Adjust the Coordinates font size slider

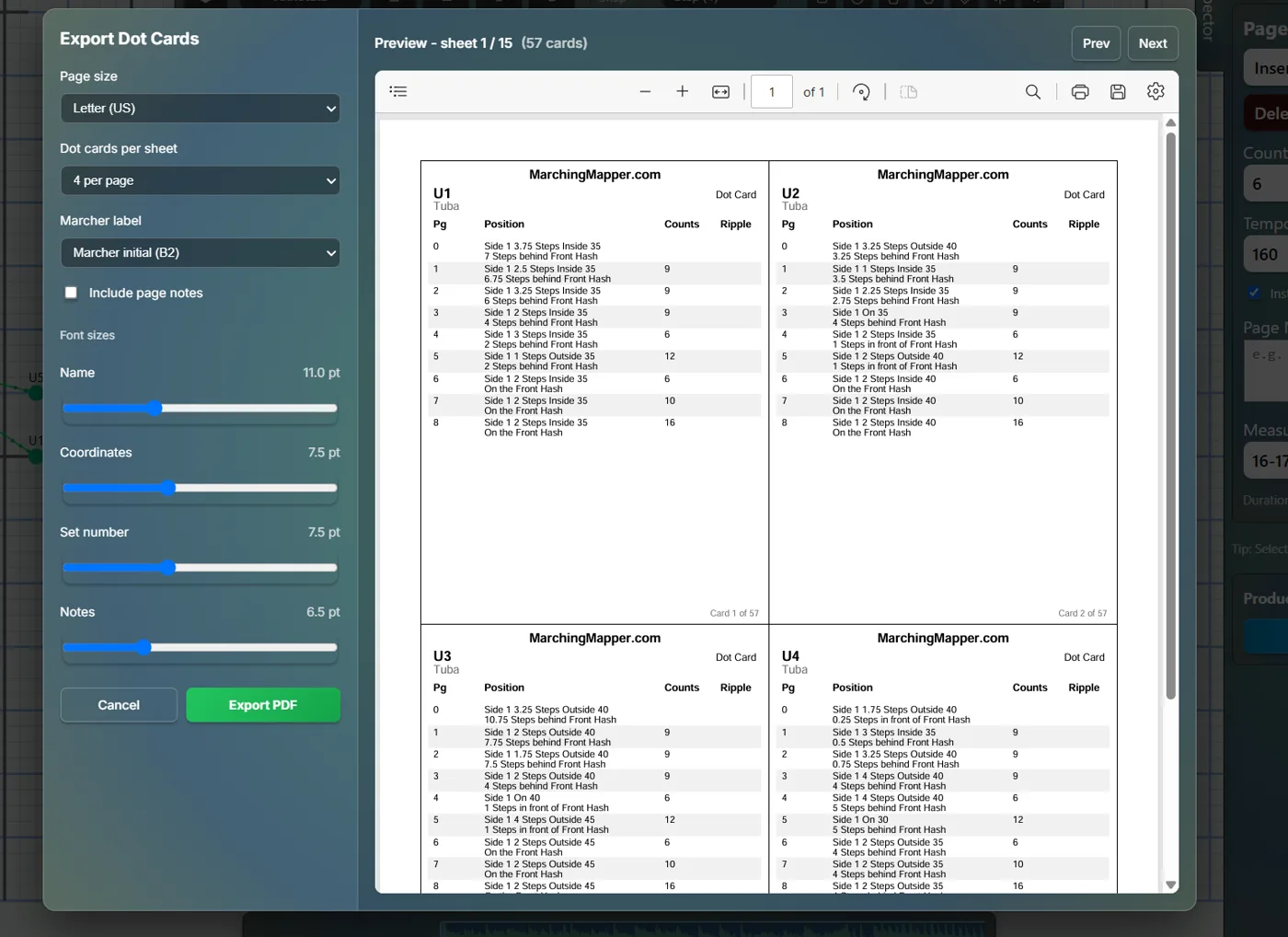point(200,488)
